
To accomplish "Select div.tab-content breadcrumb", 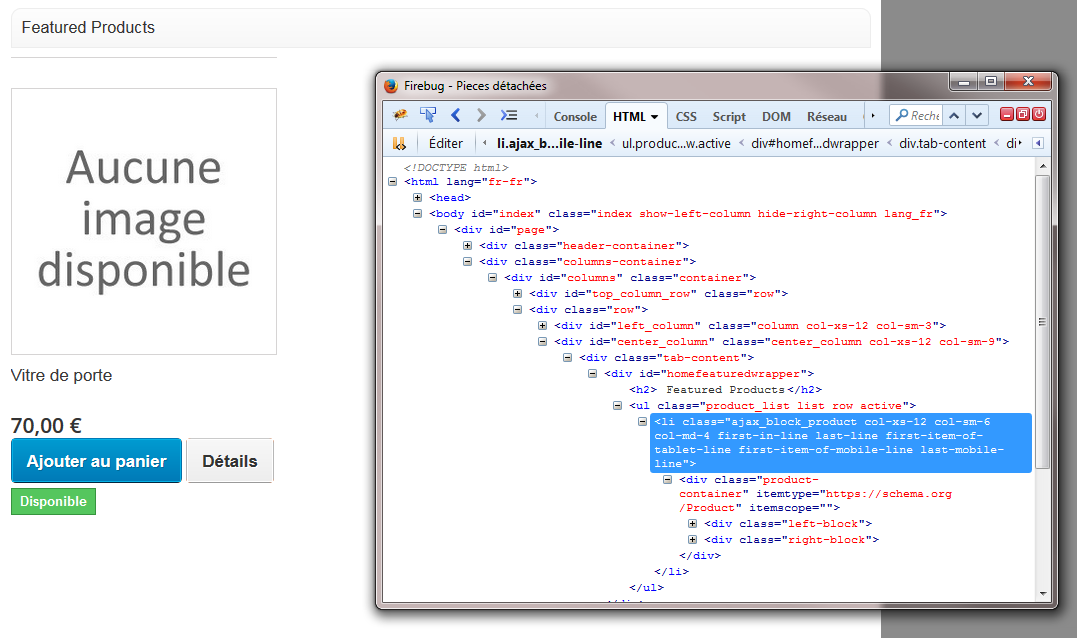I will click(x=942, y=144).
